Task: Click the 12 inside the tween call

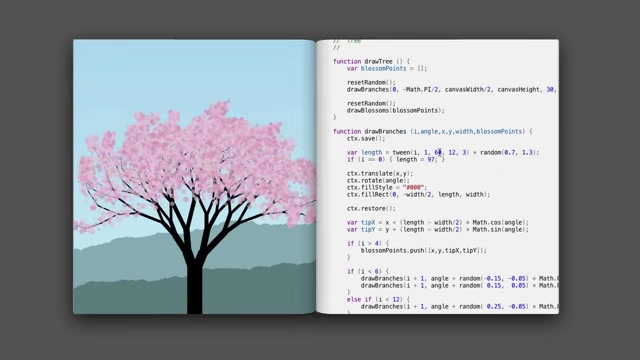Action: (x=452, y=152)
